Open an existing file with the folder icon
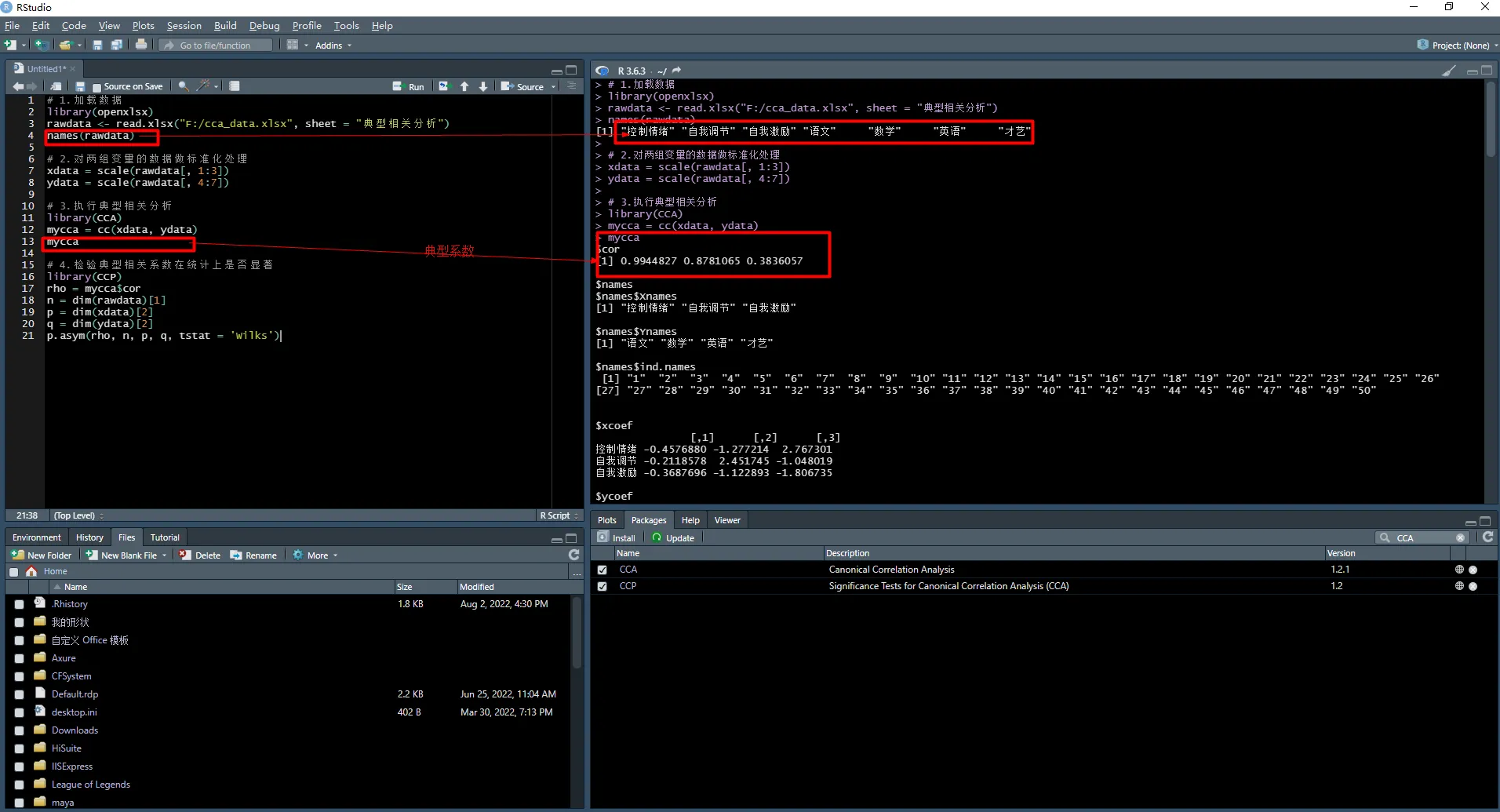 tap(65, 45)
